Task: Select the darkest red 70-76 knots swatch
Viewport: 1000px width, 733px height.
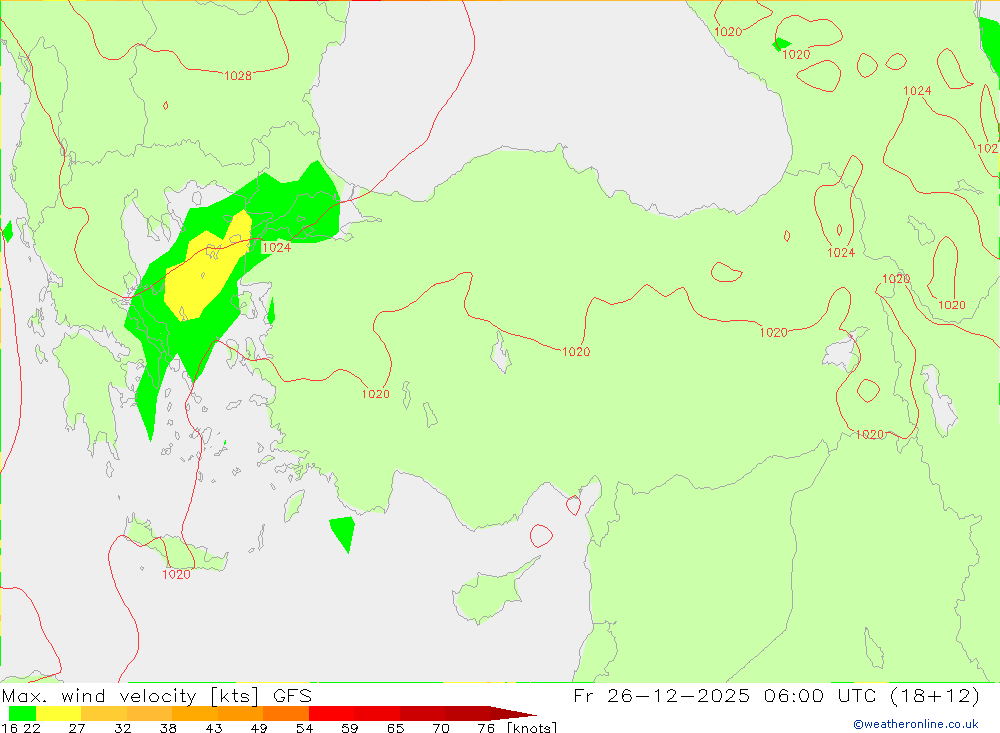Action: click(x=467, y=713)
